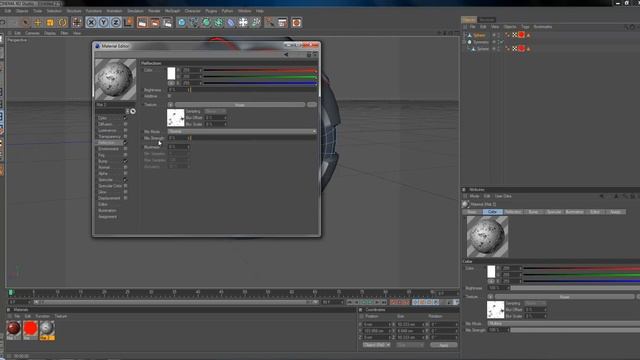Open viewport Display menu
This screenshot has width=640, height=360.
tap(50, 33)
